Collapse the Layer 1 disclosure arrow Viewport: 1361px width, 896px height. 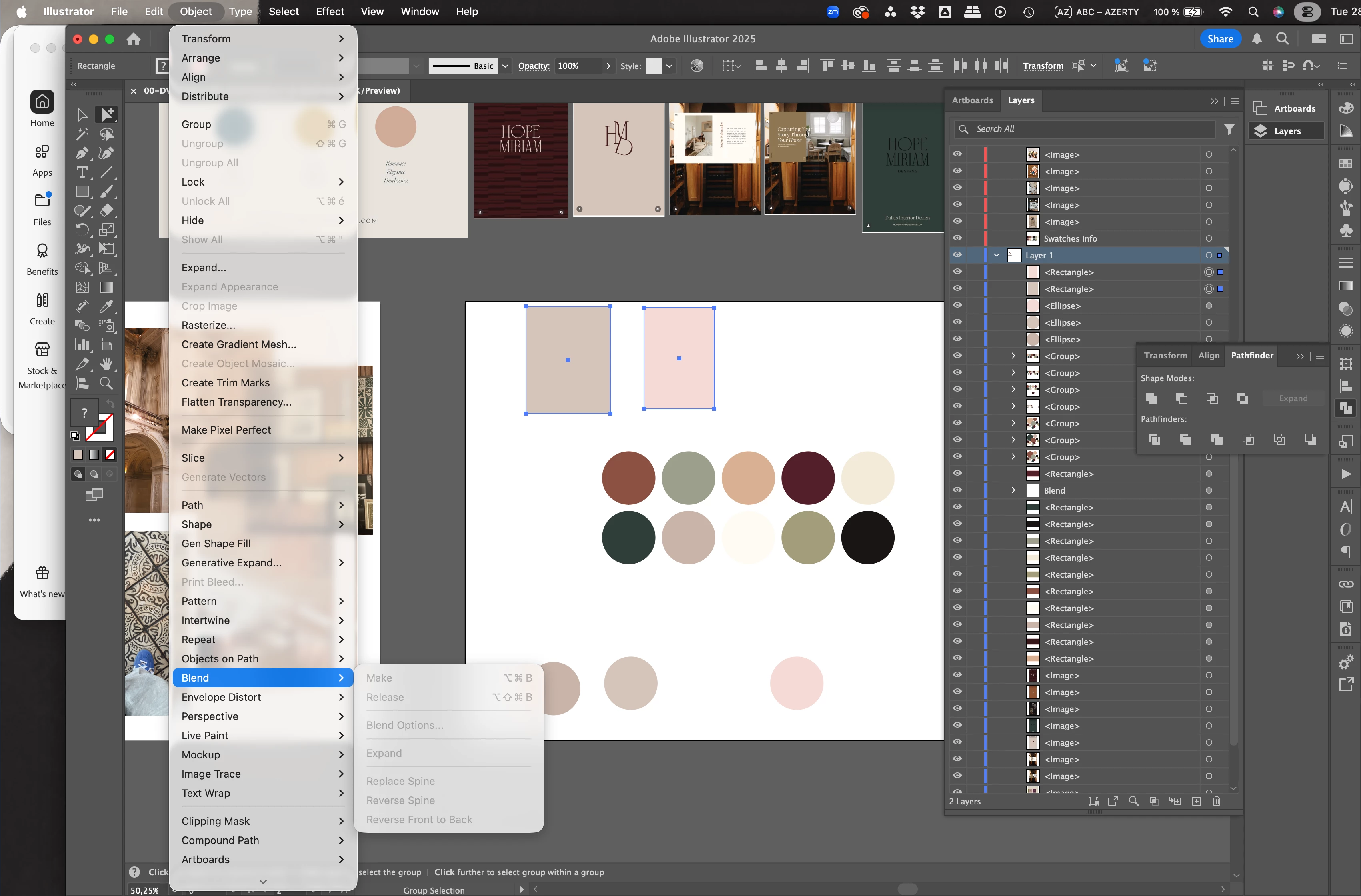click(x=997, y=255)
